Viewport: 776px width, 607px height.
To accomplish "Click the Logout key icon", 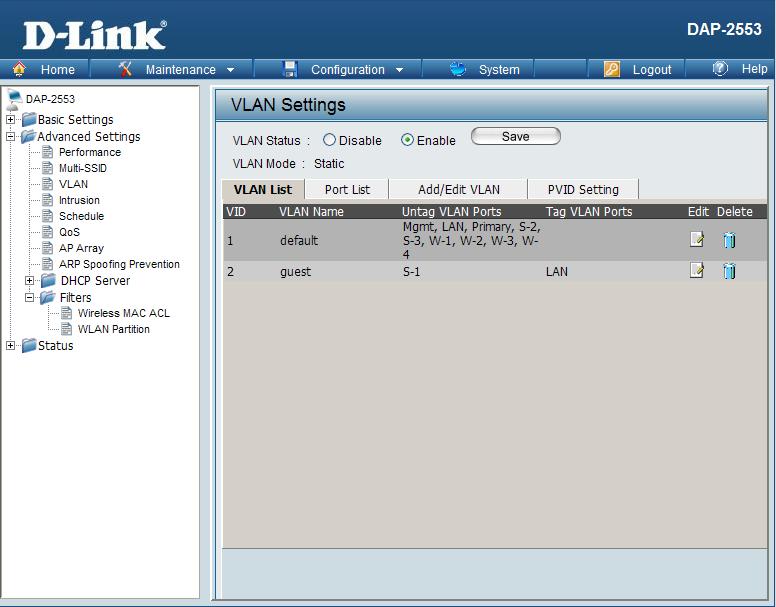I will tap(612, 69).
